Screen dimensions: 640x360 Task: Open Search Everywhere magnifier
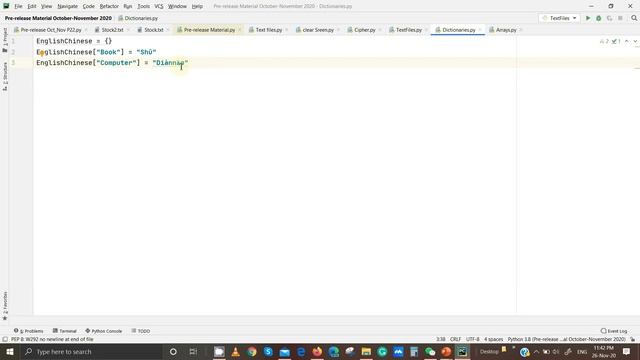coord(634,18)
